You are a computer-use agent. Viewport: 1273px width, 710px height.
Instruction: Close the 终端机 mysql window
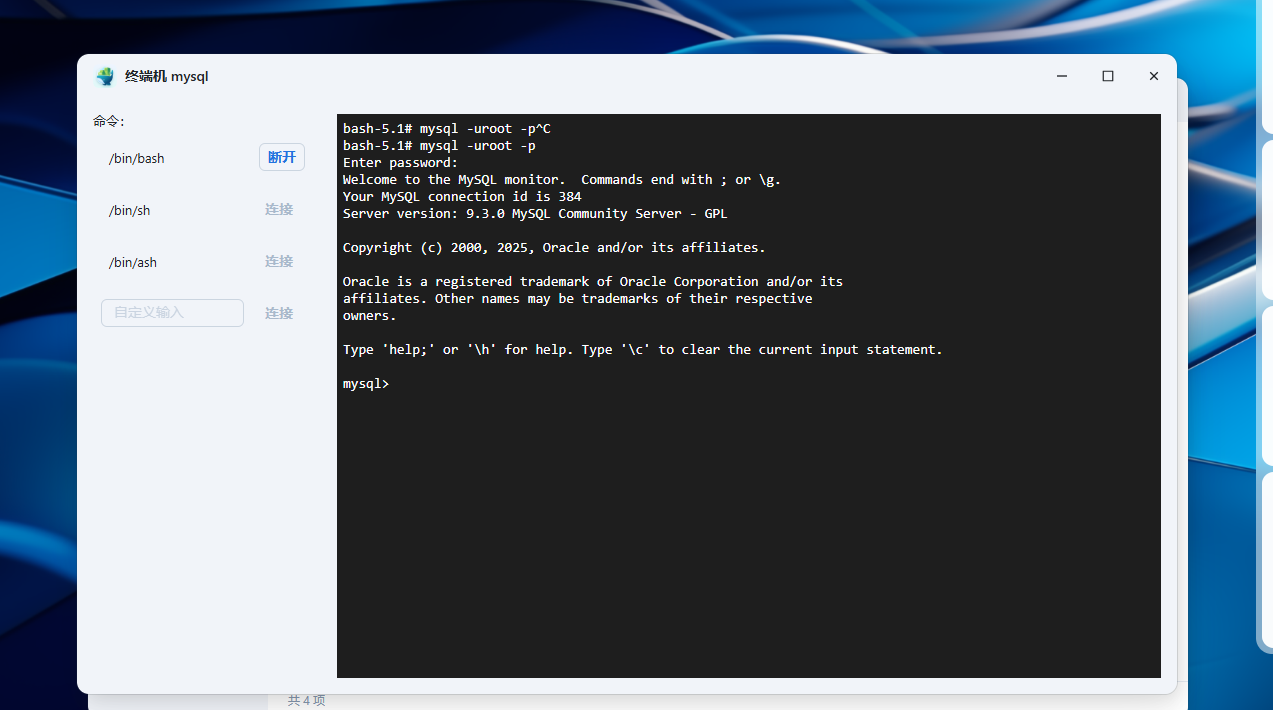(1153, 76)
